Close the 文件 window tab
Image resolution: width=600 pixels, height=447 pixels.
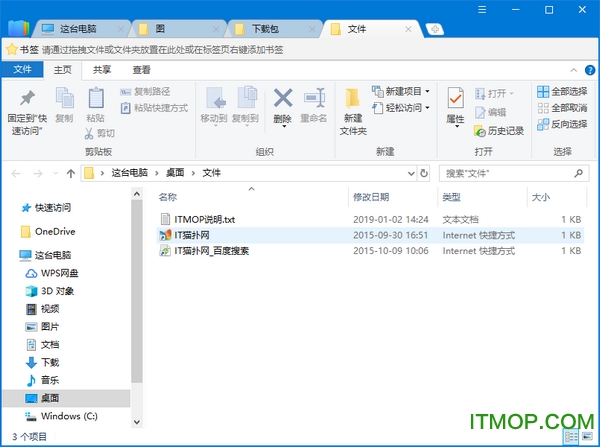[408, 29]
